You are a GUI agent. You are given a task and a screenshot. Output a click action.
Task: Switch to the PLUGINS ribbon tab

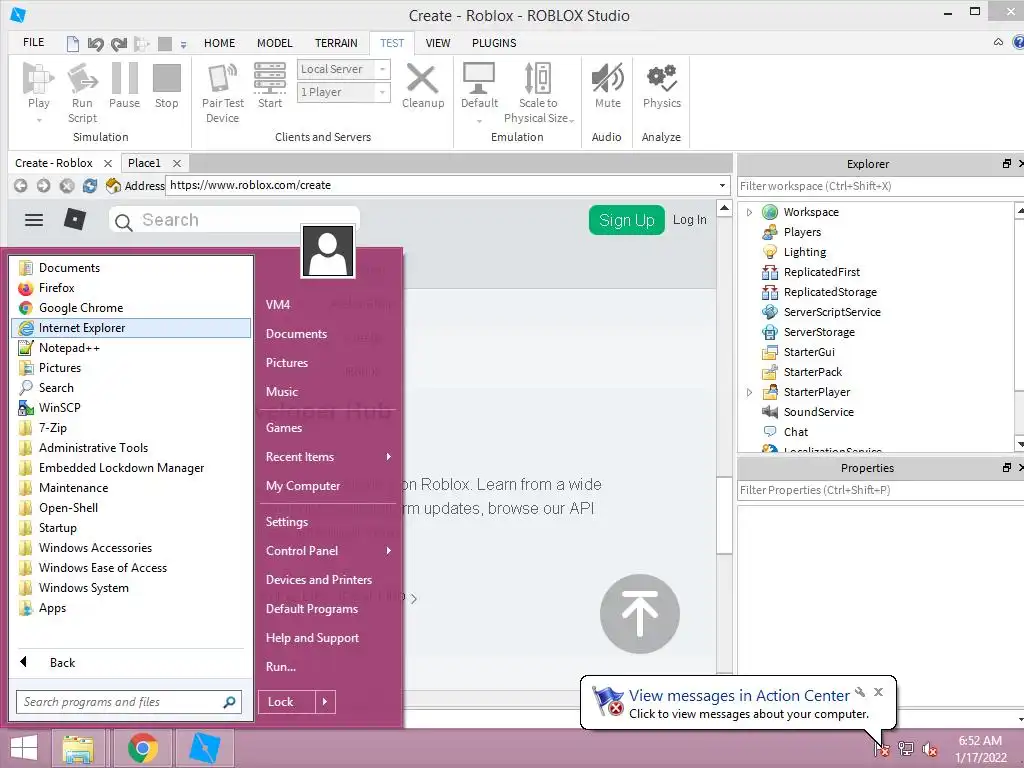[x=494, y=43]
